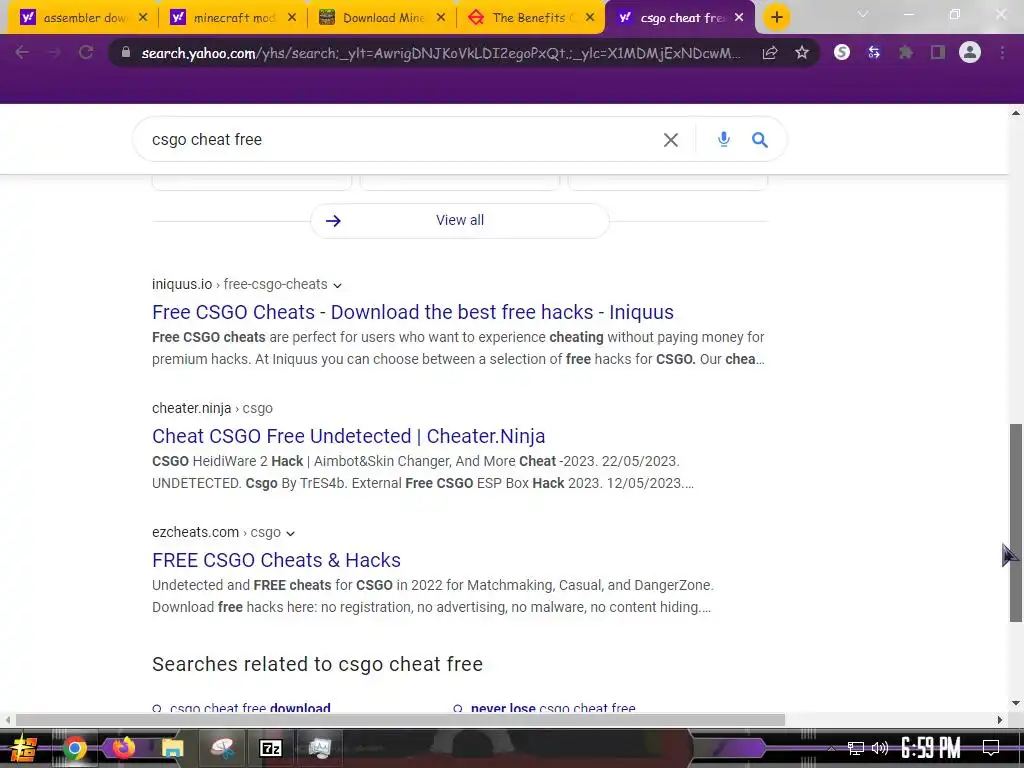Click the 6:59 PM taskbar clock
This screenshot has height=768, width=1024.
pyautogui.click(x=931, y=748)
